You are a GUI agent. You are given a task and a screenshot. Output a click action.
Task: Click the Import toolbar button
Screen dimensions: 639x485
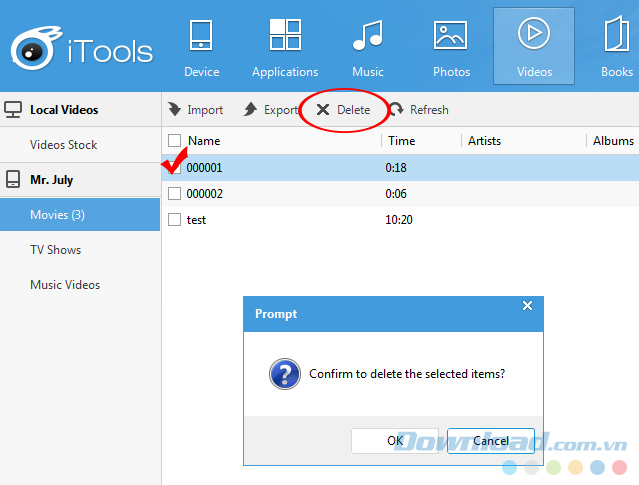(196, 110)
